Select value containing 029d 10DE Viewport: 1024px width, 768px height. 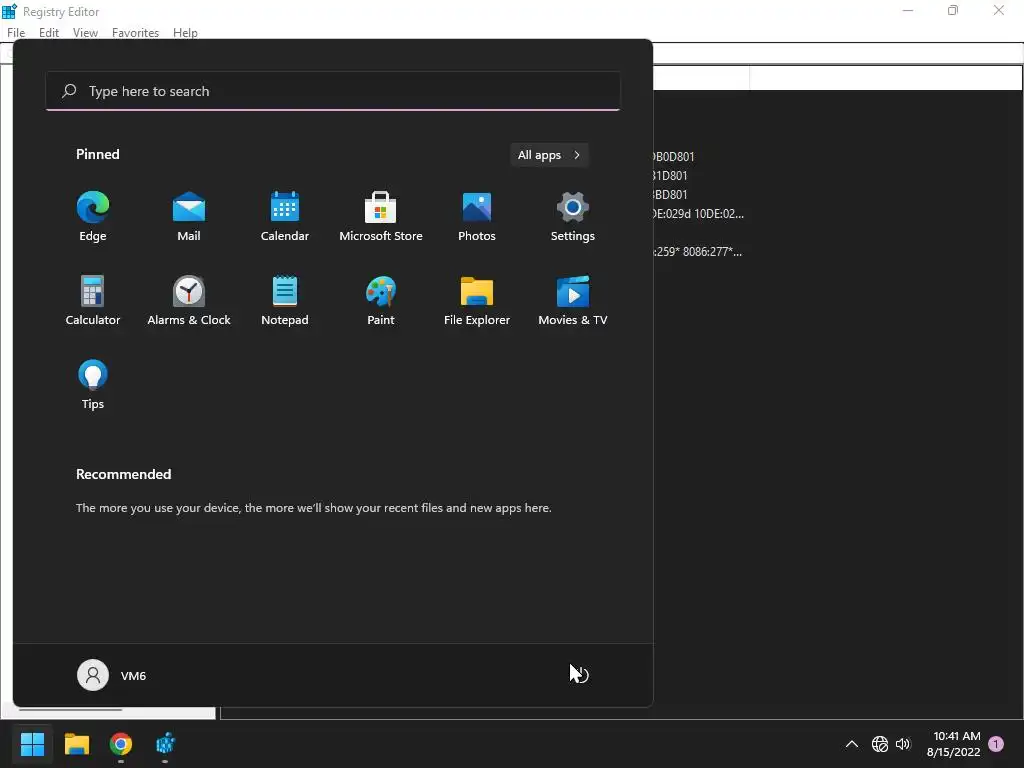click(x=699, y=214)
